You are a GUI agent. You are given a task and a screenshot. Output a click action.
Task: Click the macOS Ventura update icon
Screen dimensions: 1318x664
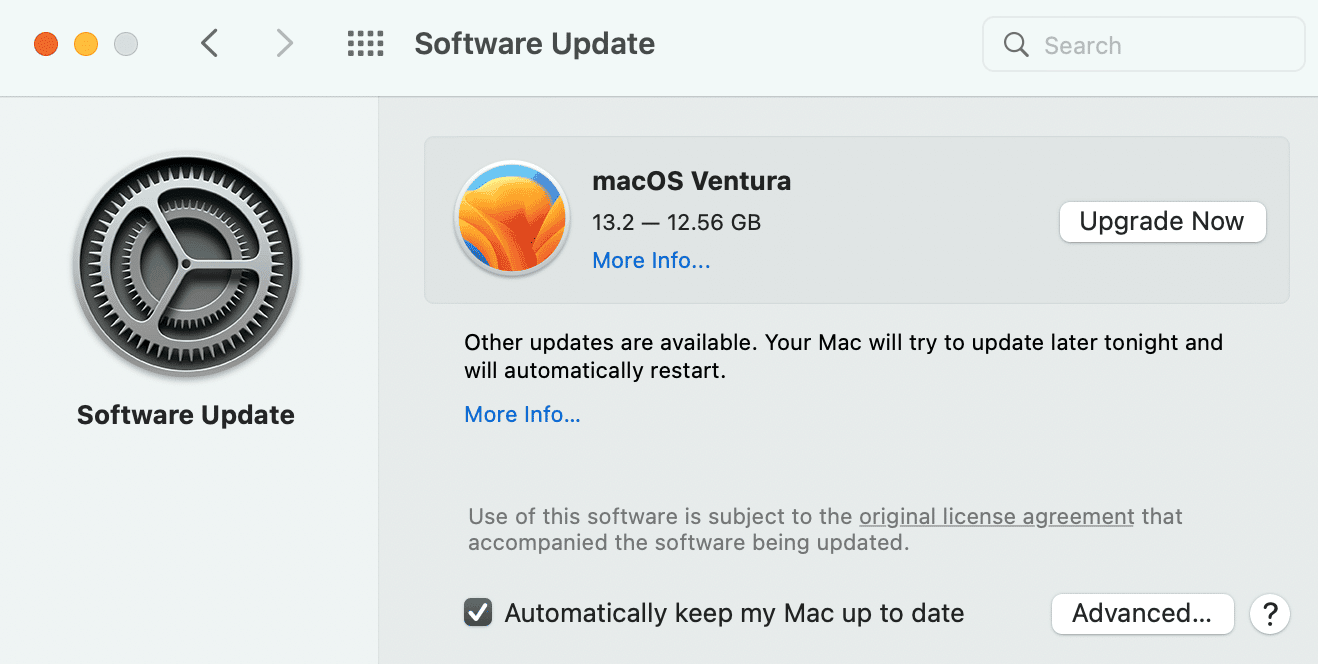(511, 220)
